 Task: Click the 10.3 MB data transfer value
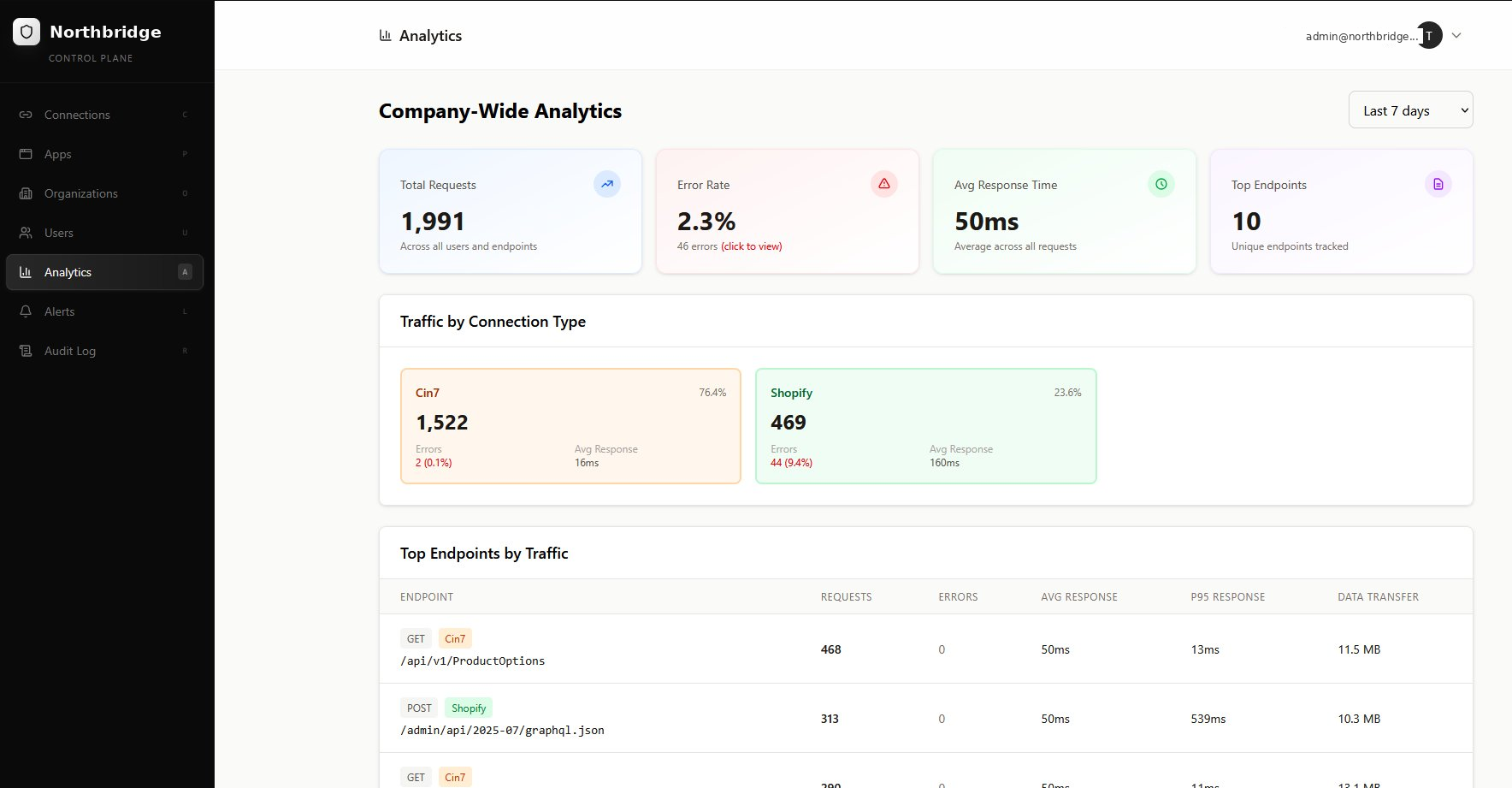[1359, 719]
